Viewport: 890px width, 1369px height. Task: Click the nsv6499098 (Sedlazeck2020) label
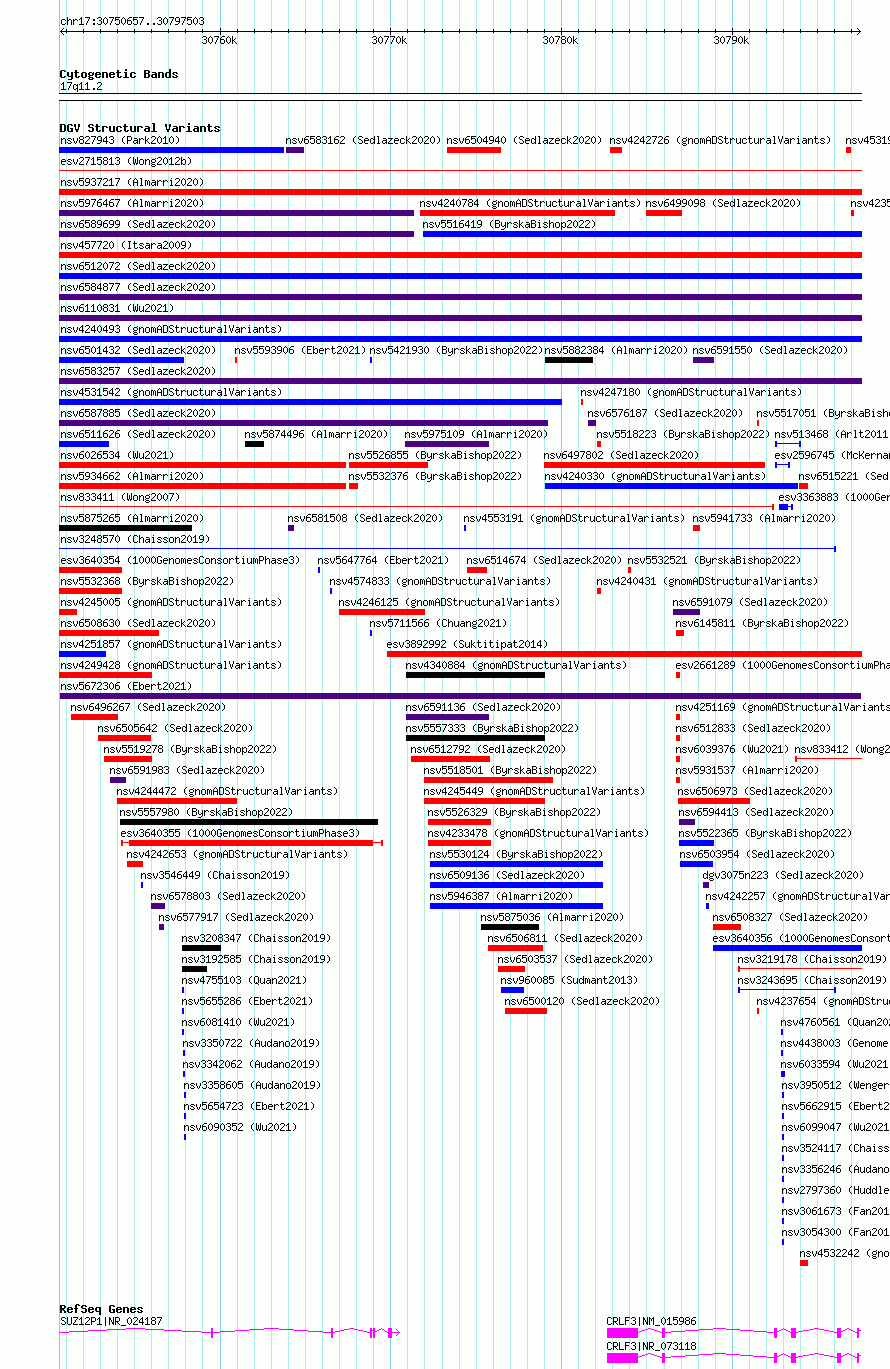point(723,203)
